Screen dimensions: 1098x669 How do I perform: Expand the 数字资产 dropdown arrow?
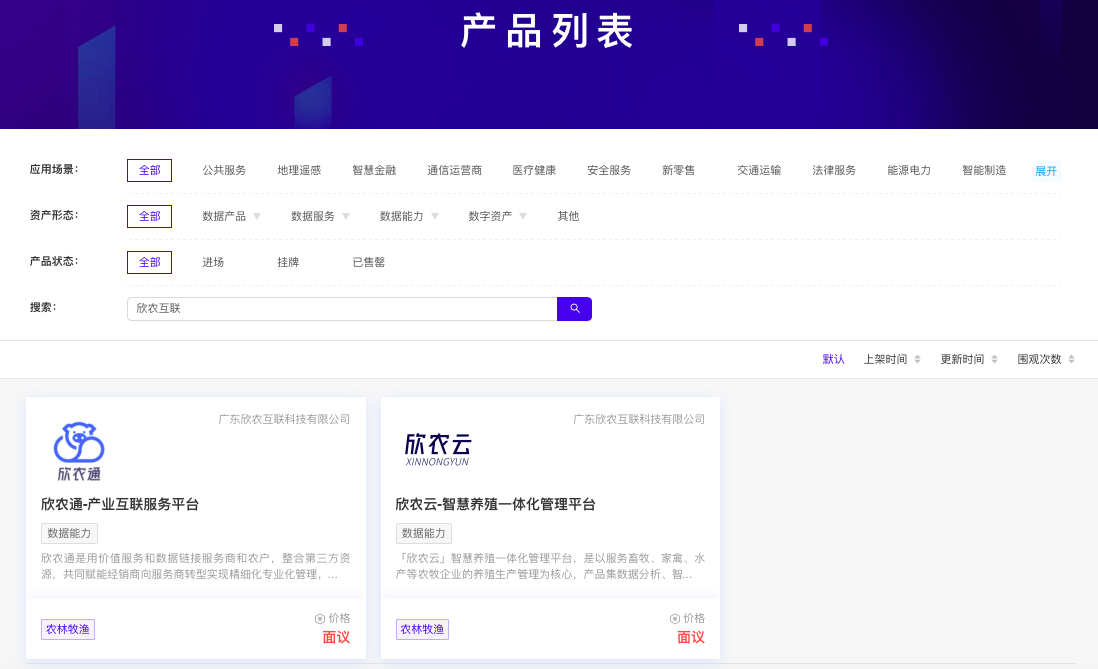(x=523, y=216)
